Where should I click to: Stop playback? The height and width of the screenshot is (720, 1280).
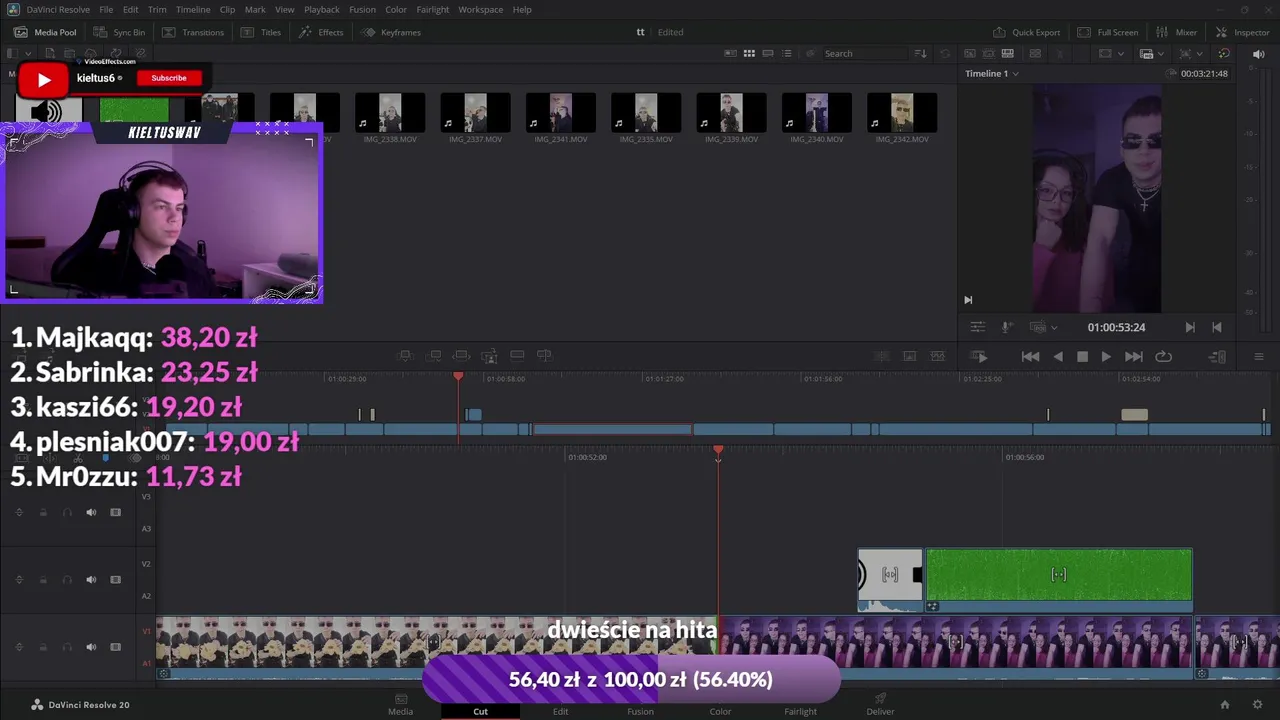click(1082, 356)
